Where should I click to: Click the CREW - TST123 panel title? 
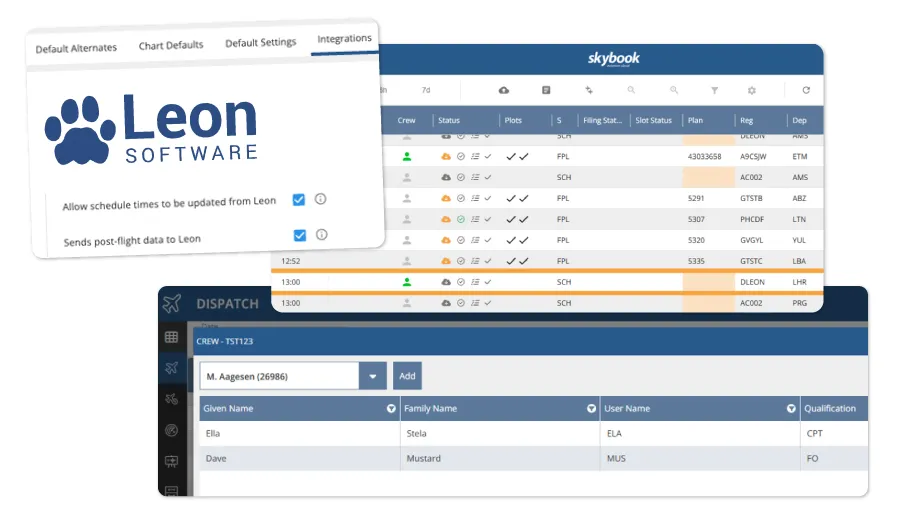tap(224, 341)
